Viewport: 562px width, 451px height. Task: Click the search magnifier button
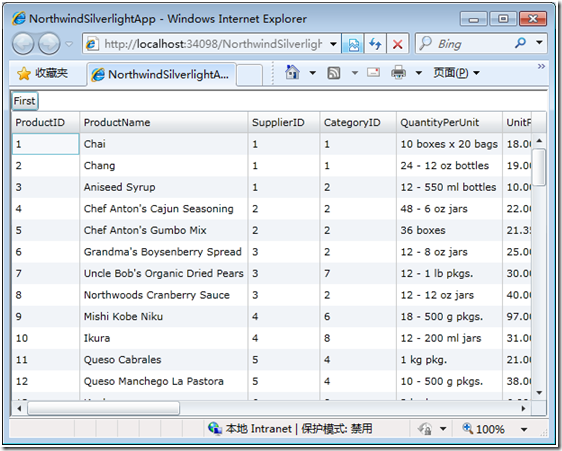(520, 43)
